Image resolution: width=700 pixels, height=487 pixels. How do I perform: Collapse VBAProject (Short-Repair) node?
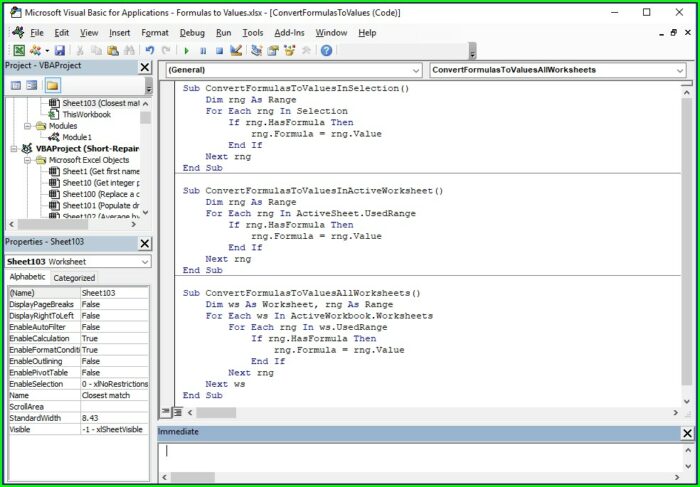pos(14,149)
